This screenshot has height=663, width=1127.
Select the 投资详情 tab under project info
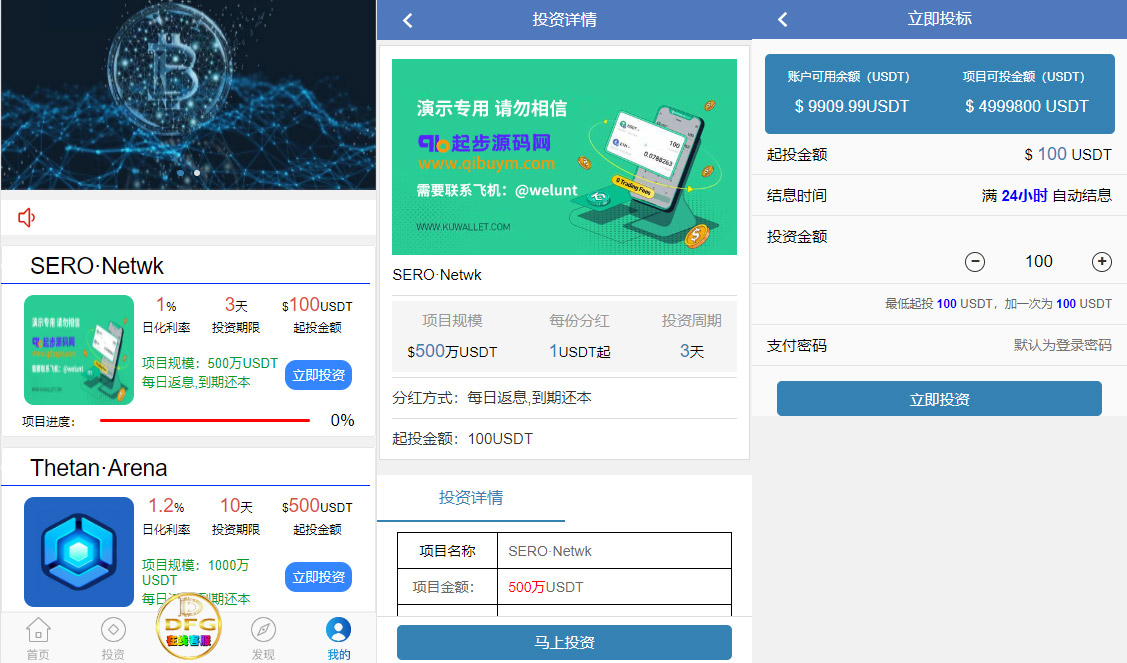(x=471, y=498)
